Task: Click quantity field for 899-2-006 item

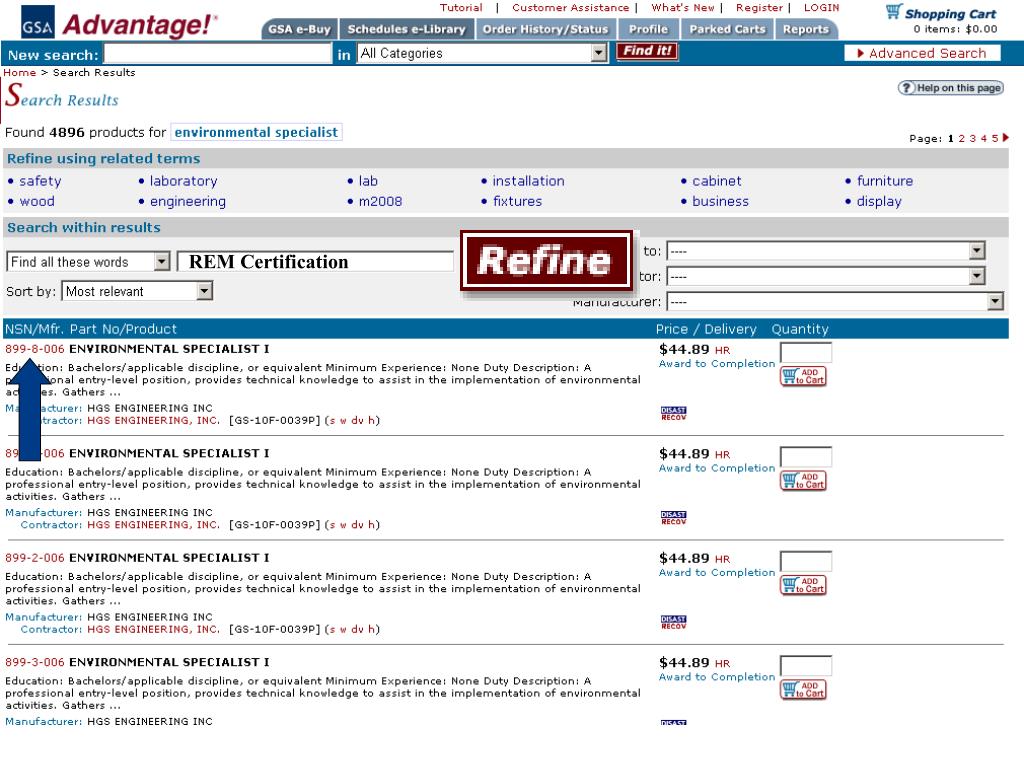Action: [x=806, y=562]
